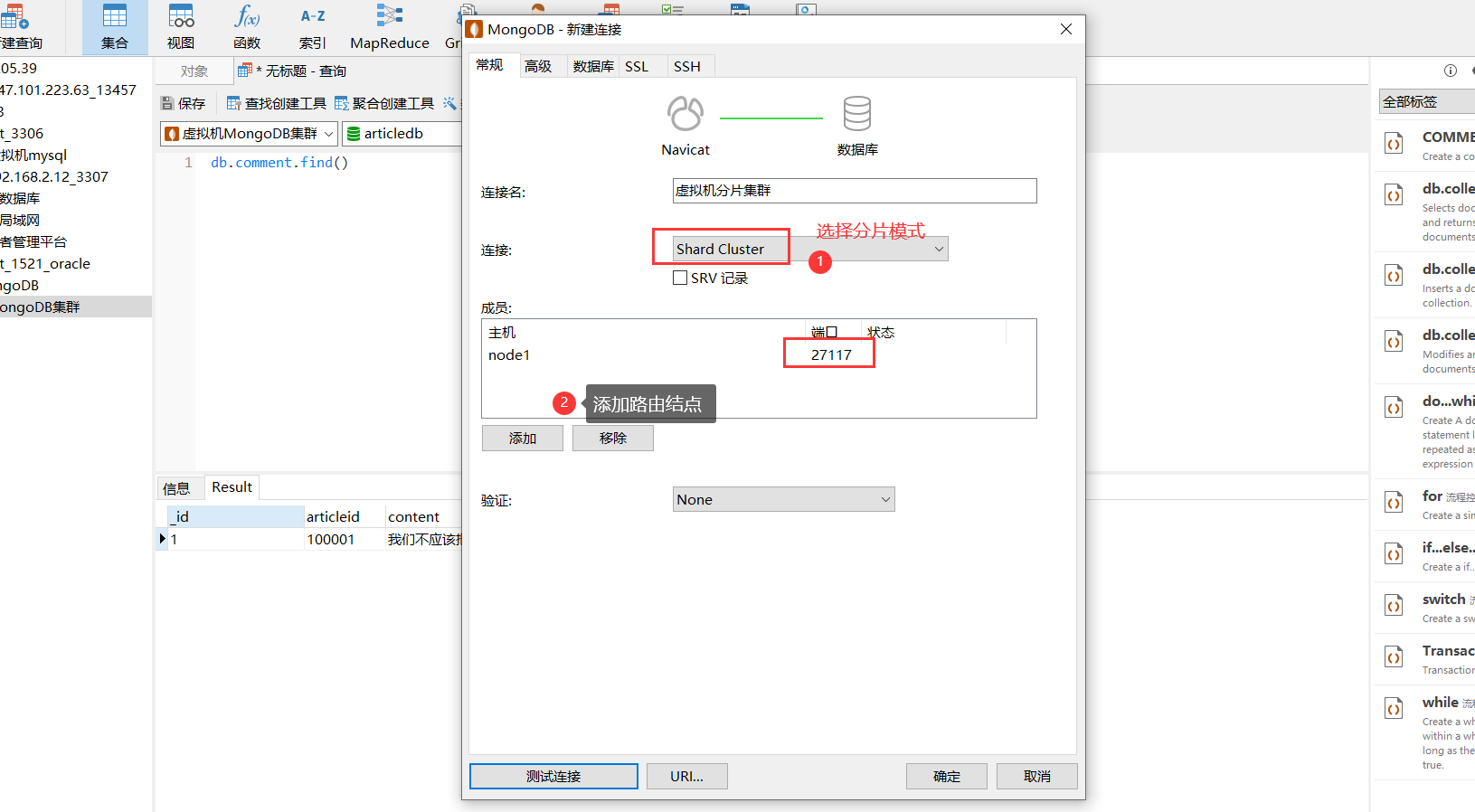Open the 验证 None authentication dropdown
The image size is (1475, 812).
pyautogui.click(x=784, y=499)
